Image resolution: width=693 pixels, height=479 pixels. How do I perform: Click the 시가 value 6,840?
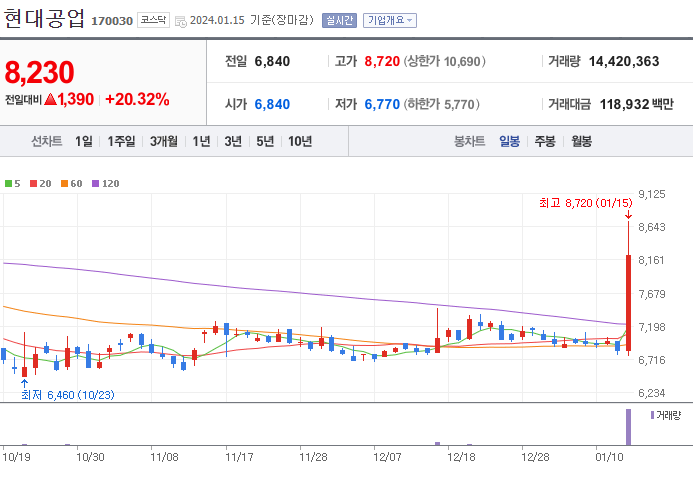(272, 104)
